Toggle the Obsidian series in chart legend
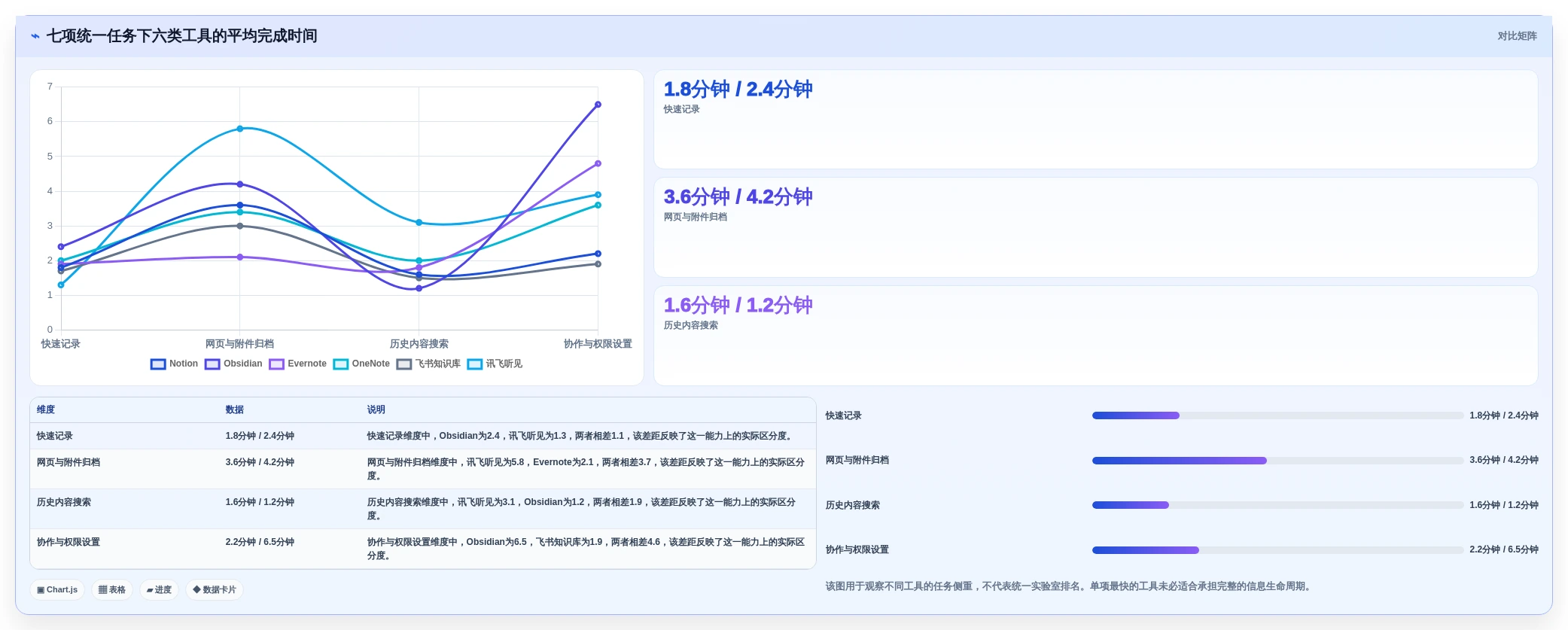The image size is (1568, 630). pos(233,364)
